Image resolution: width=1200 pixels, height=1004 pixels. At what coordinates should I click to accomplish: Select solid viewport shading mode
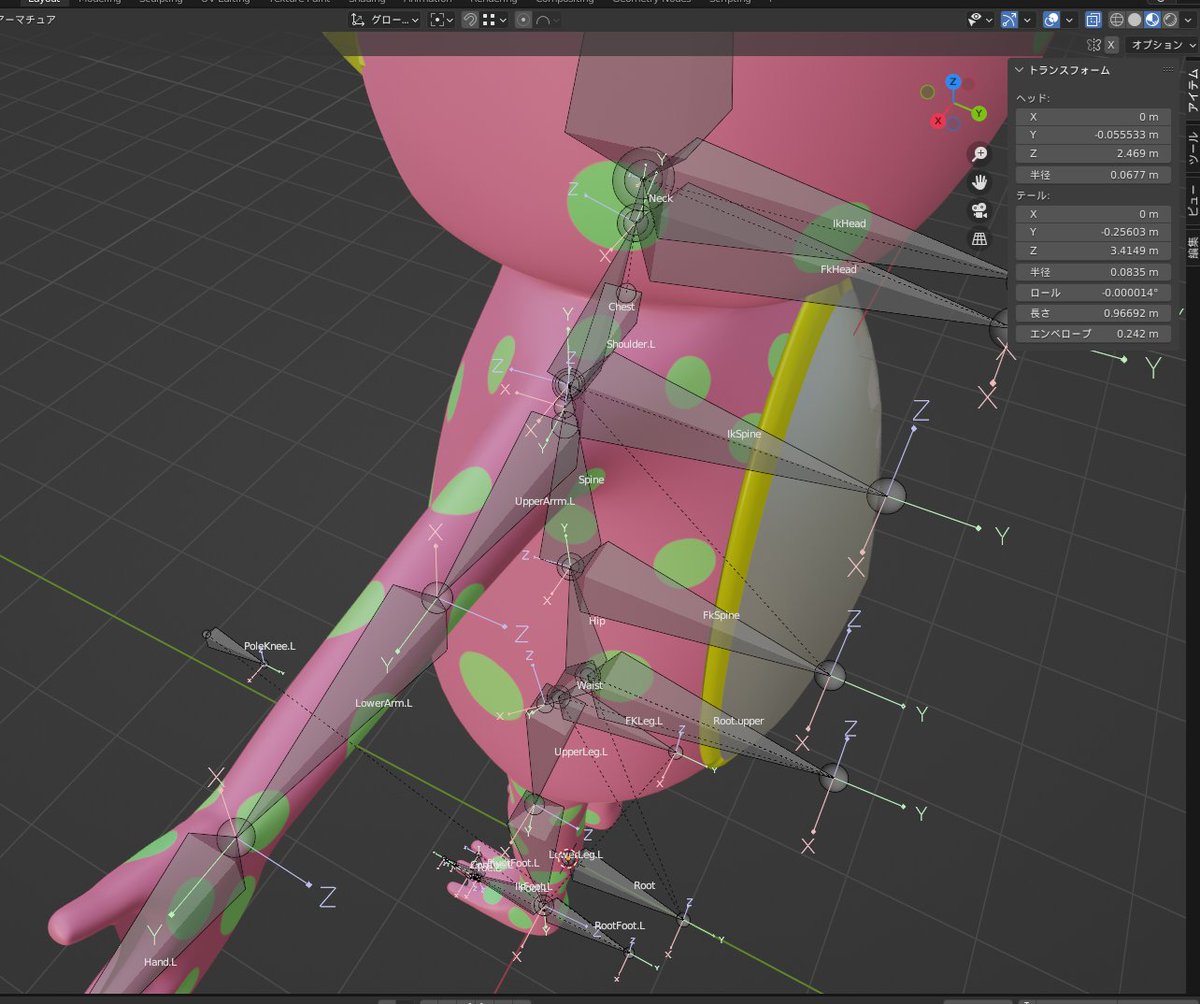(x=1135, y=20)
